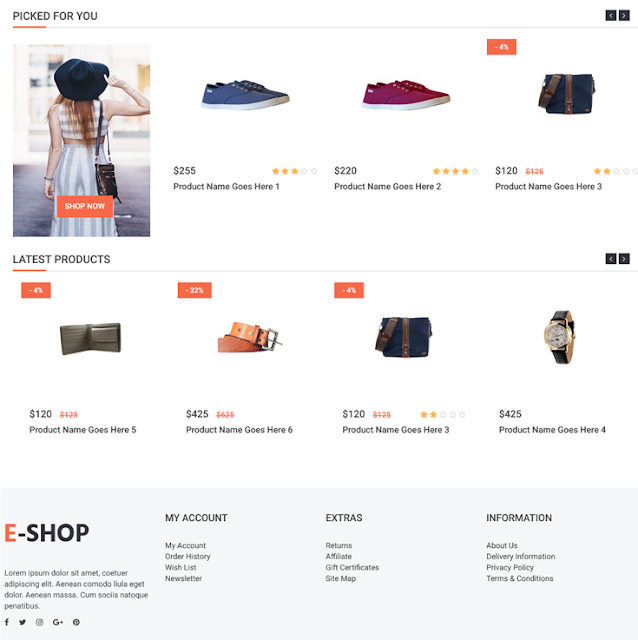Open the Wish List link
The width and height of the screenshot is (638, 640).
pyautogui.click(x=180, y=567)
